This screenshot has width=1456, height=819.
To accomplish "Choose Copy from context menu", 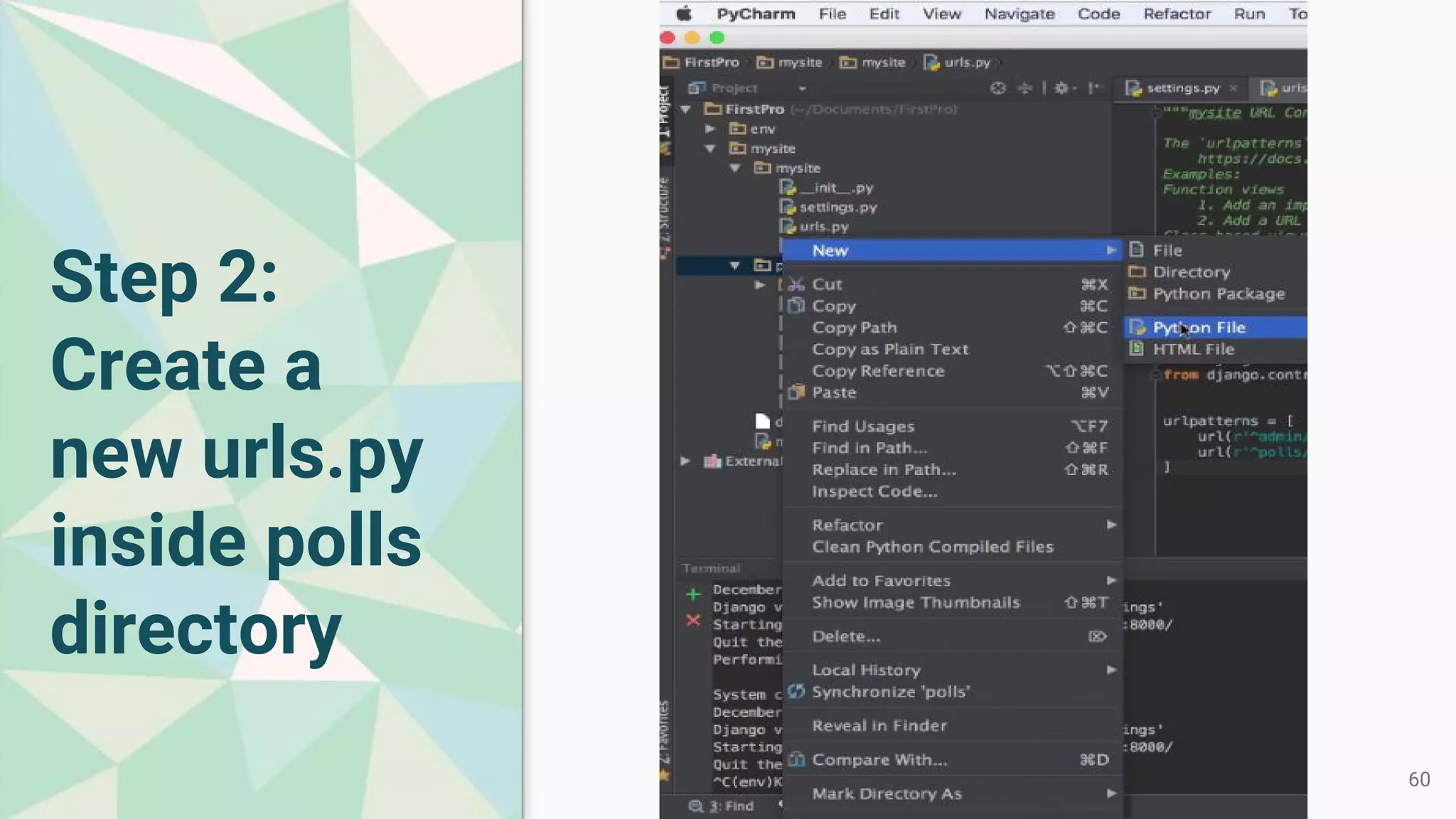I will pos(952,306).
